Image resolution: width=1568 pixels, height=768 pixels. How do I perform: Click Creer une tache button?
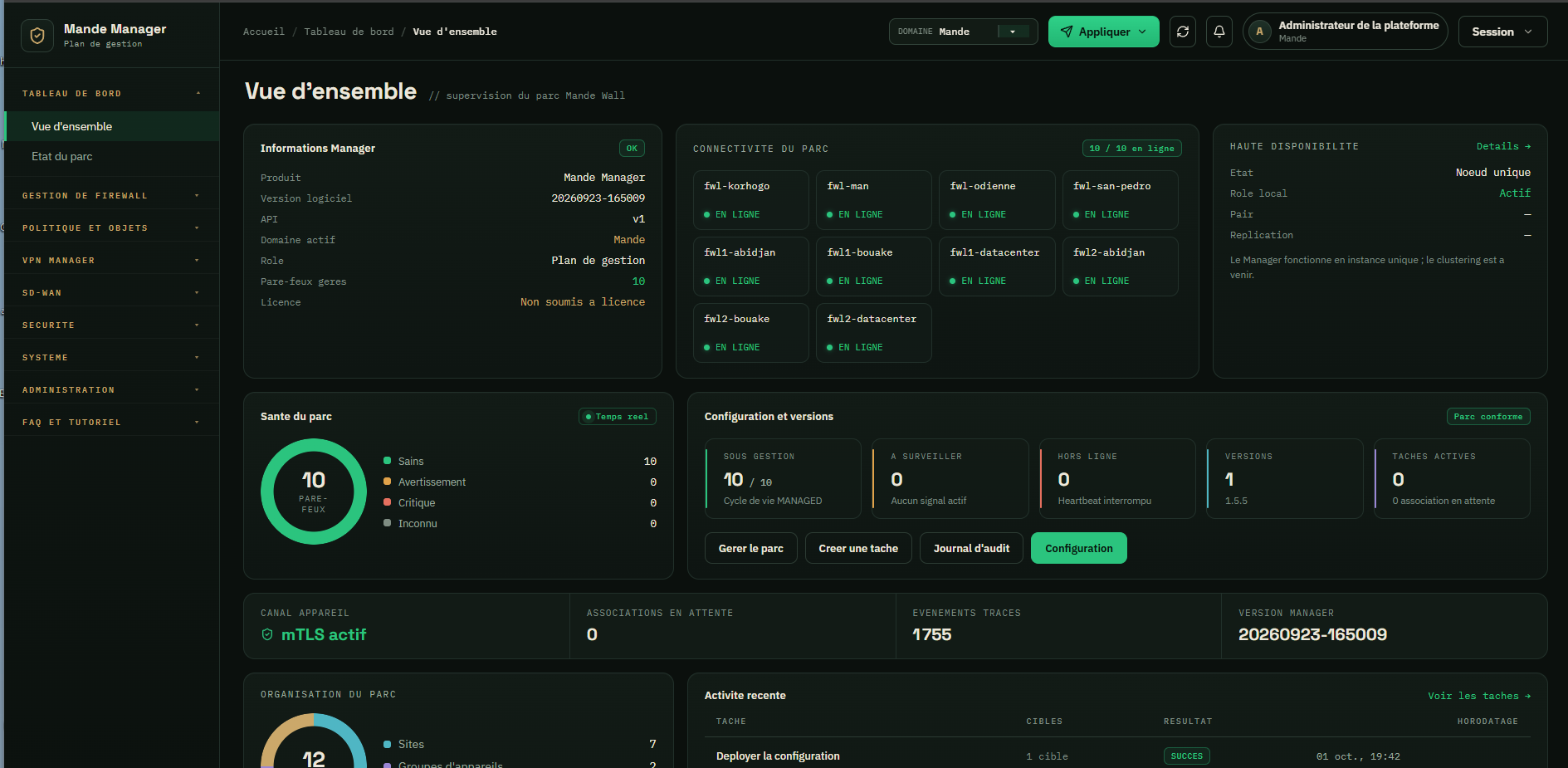[858, 549]
